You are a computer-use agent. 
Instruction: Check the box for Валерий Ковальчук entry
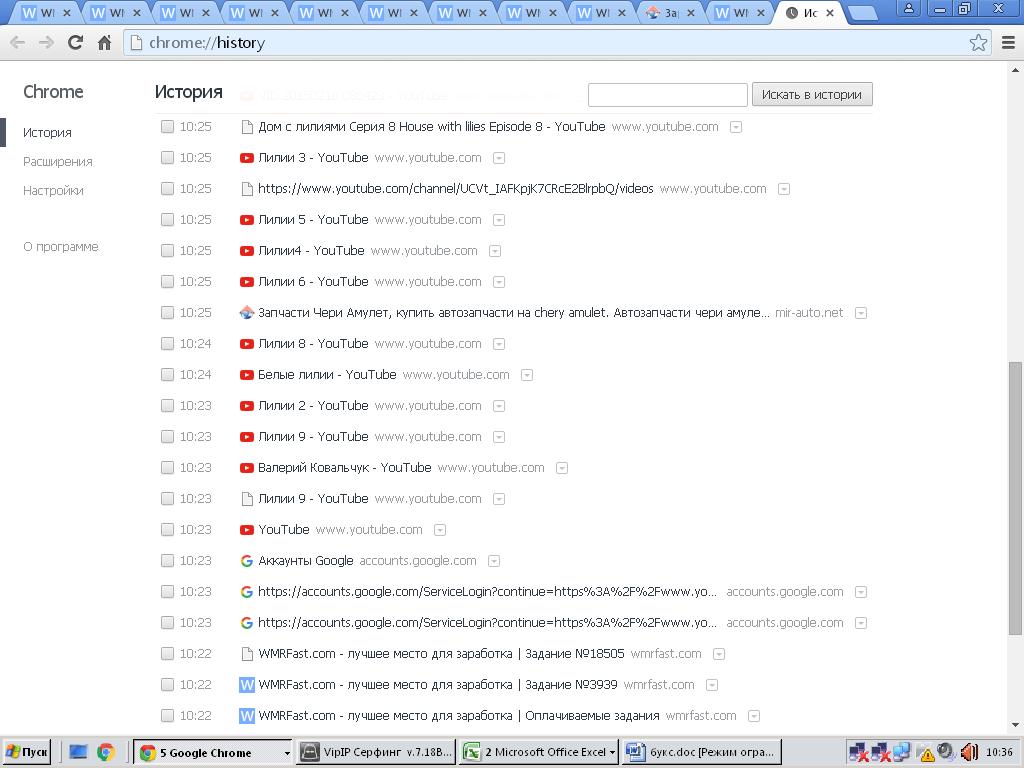point(167,468)
